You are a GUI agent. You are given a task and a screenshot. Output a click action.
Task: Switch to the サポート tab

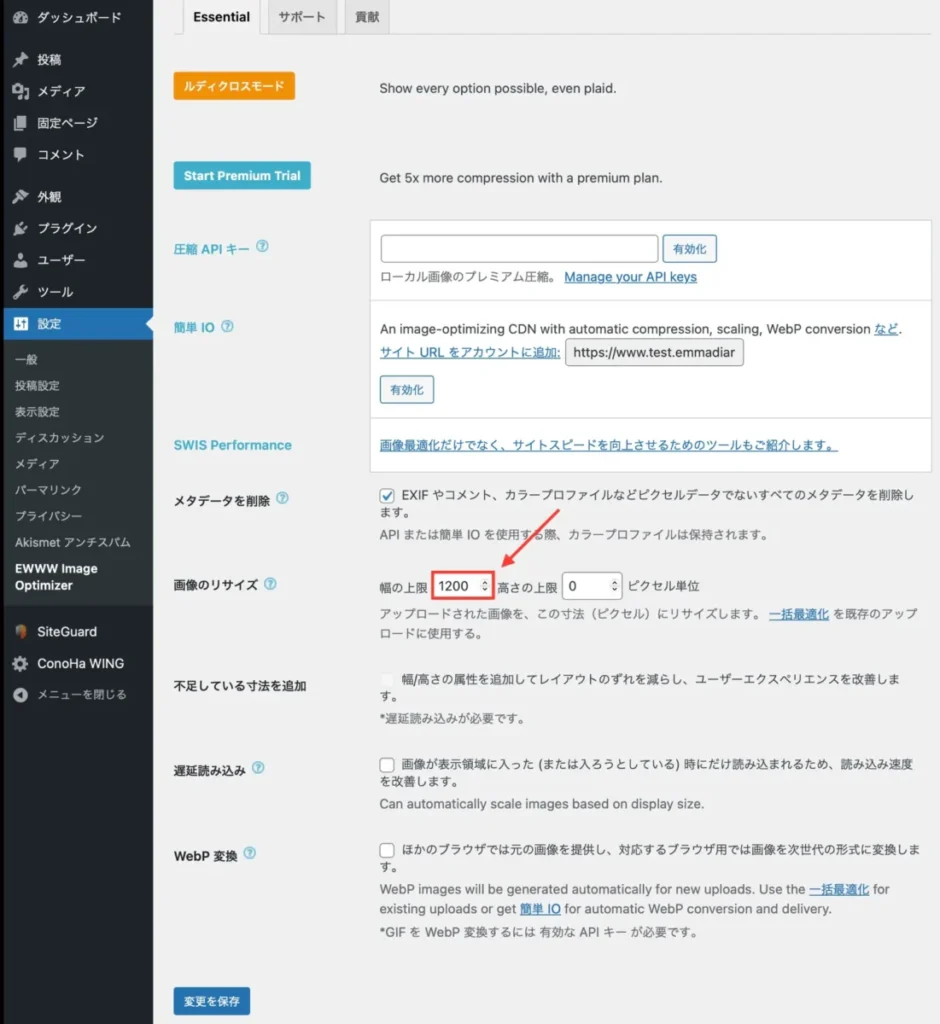pyautogui.click(x=301, y=17)
